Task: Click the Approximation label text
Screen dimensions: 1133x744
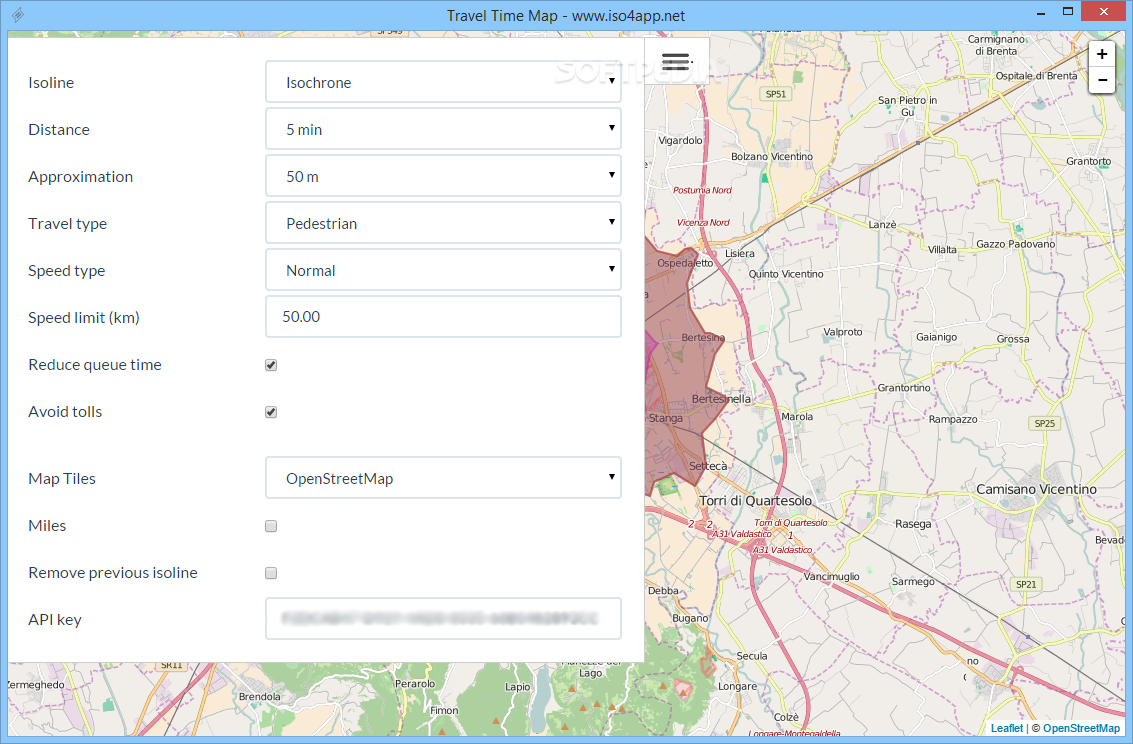Action: 80,176
